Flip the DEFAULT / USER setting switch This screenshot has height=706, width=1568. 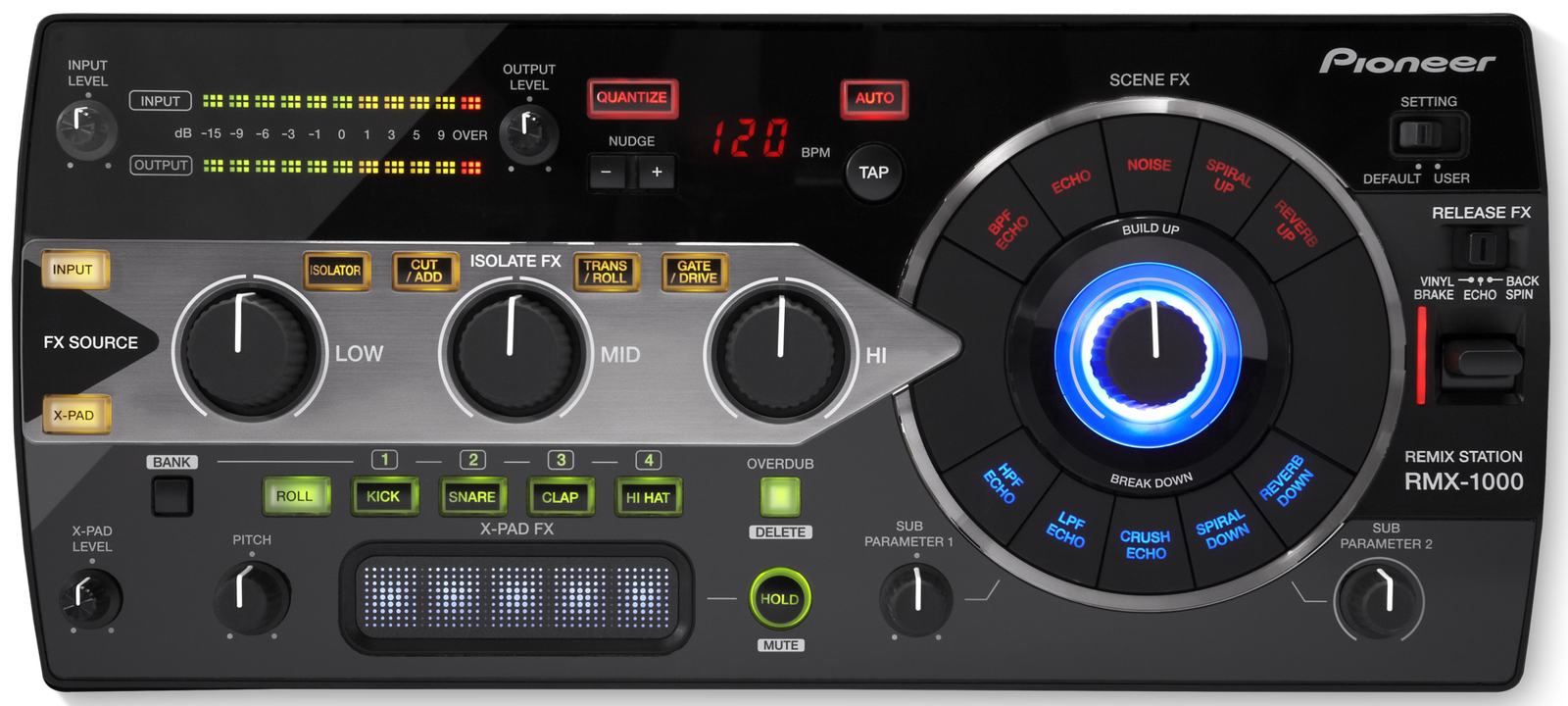click(x=1427, y=134)
